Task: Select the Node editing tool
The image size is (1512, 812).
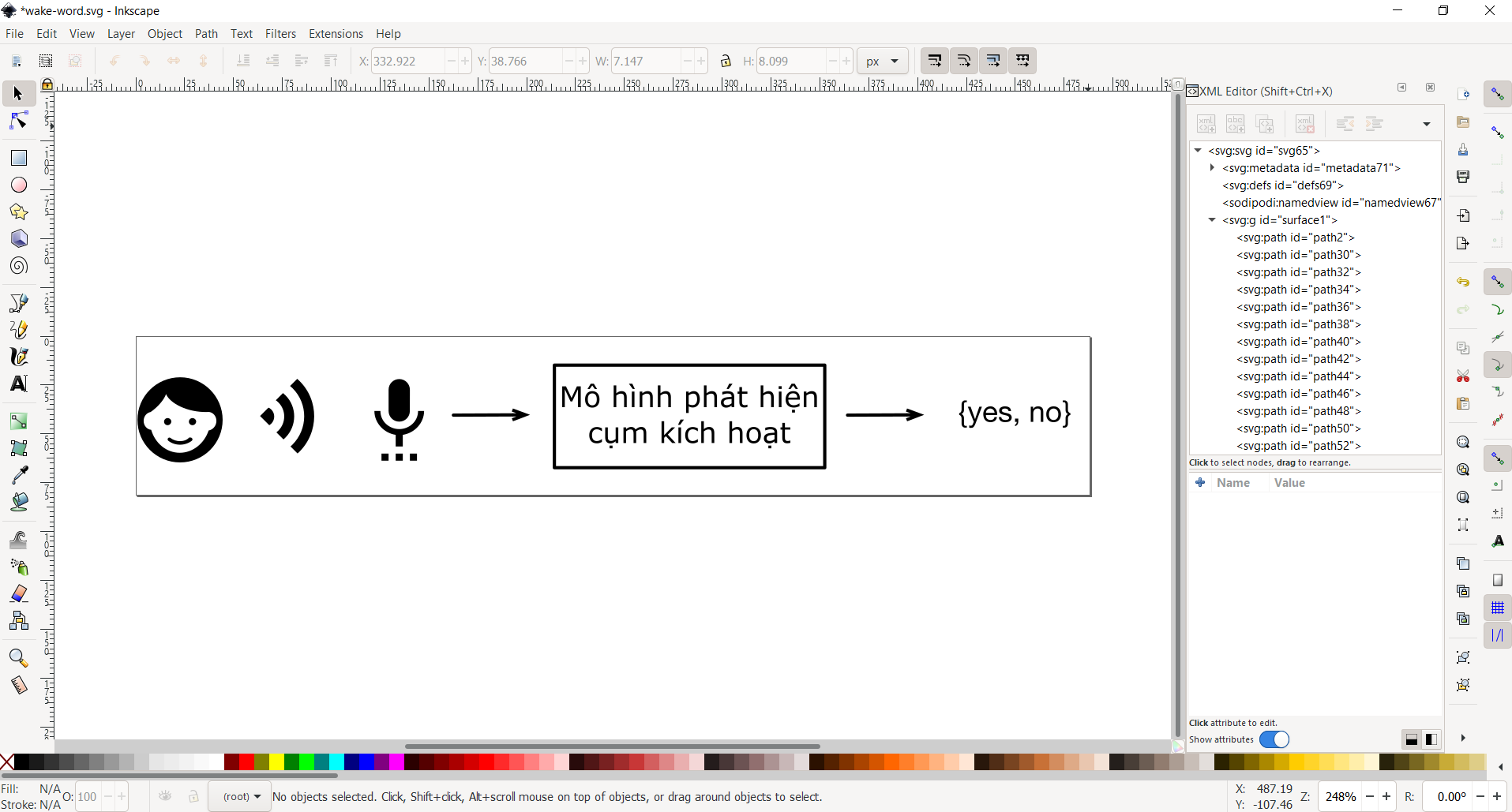Action: [19, 121]
